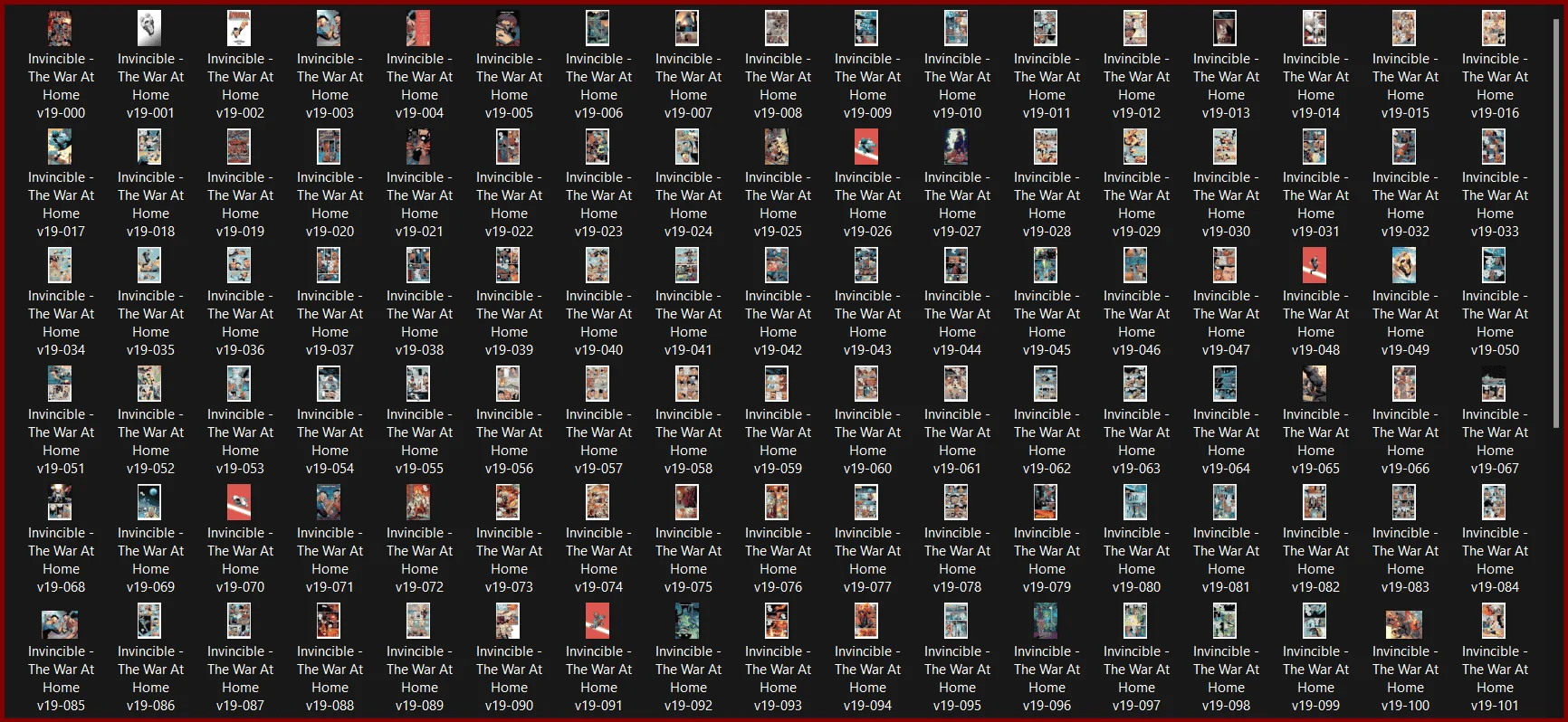Select the file label v19-010

(957, 86)
